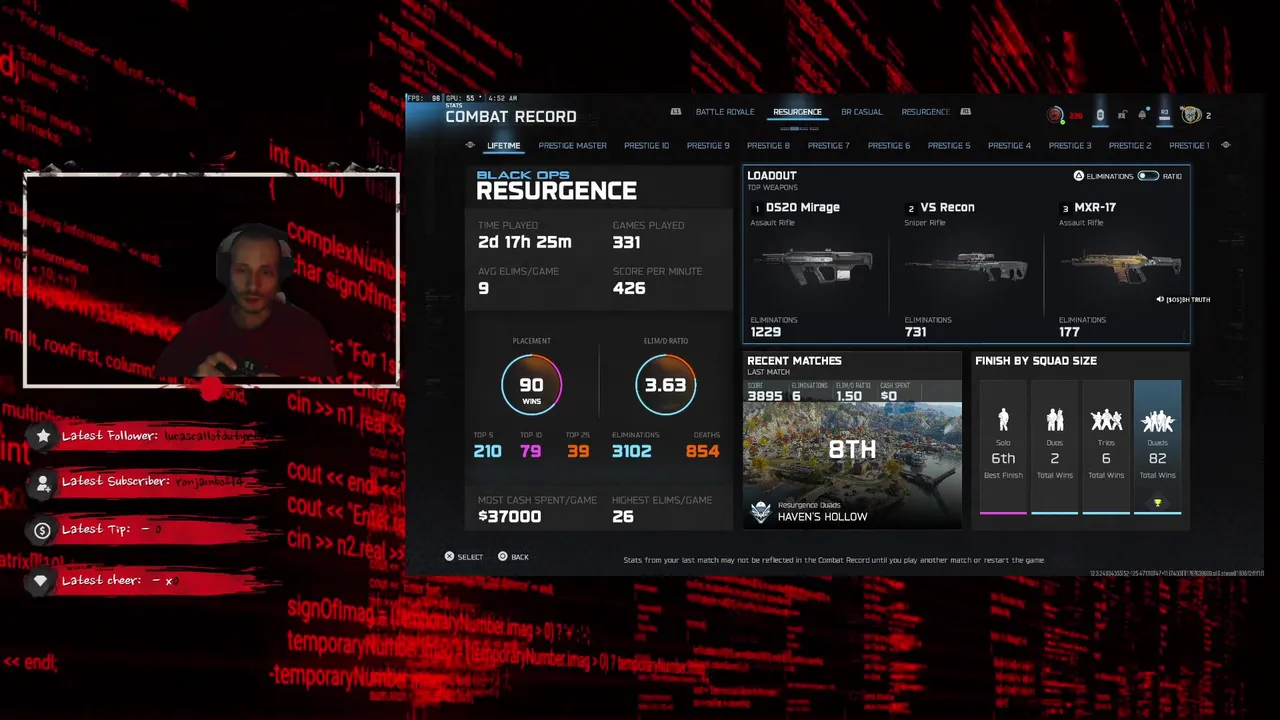Click the gem icon beside Latest cheer
This screenshot has height=720, width=1280.
point(41,581)
